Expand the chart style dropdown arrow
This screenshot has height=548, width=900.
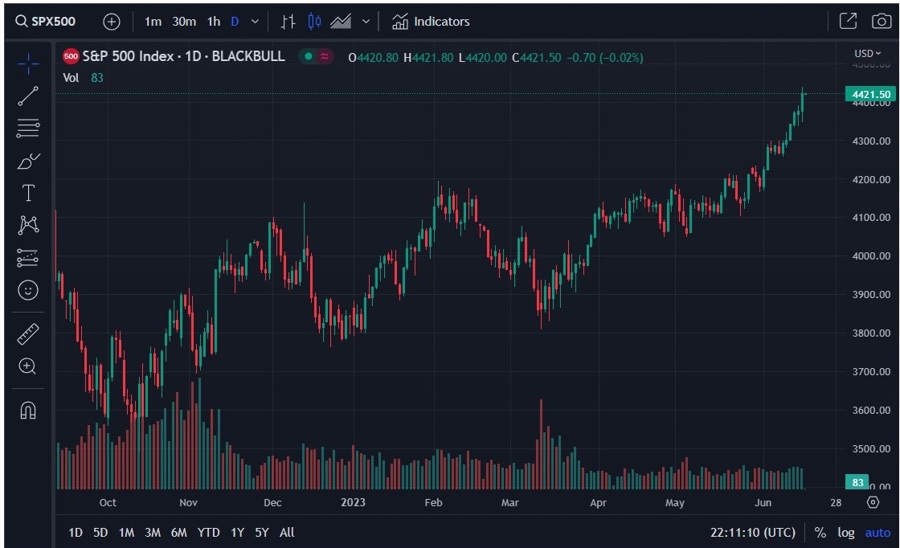[x=366, y=21]
